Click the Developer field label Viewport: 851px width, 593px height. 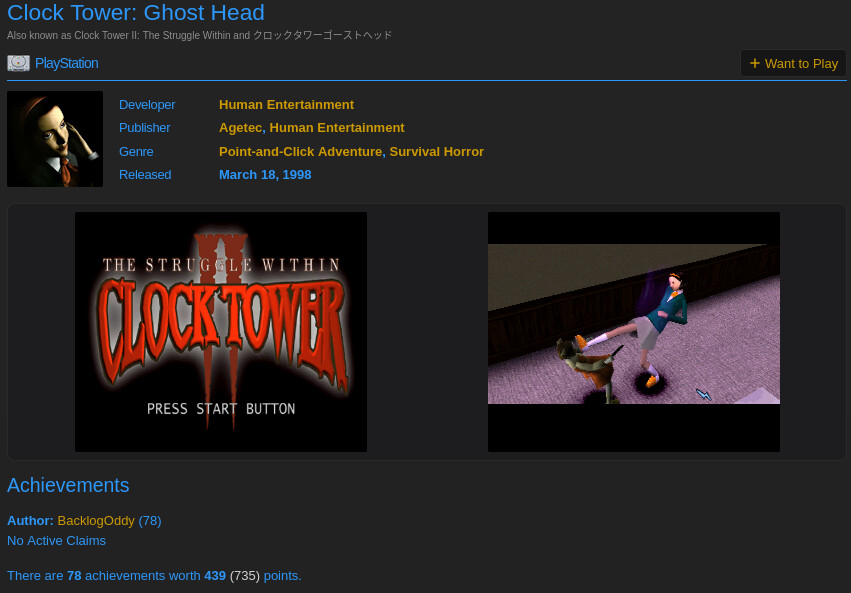147,105
